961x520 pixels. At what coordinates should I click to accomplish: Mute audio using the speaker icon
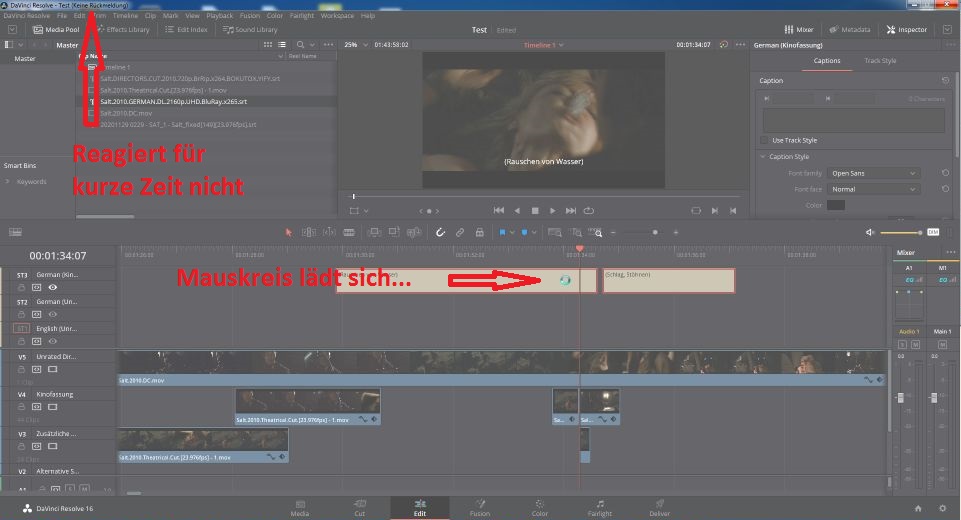pos(870,232)
